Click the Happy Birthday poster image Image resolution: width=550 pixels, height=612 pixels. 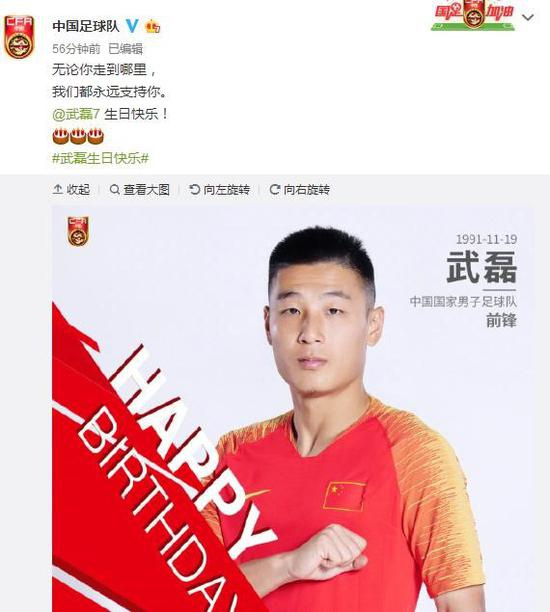tap(294, 409)
